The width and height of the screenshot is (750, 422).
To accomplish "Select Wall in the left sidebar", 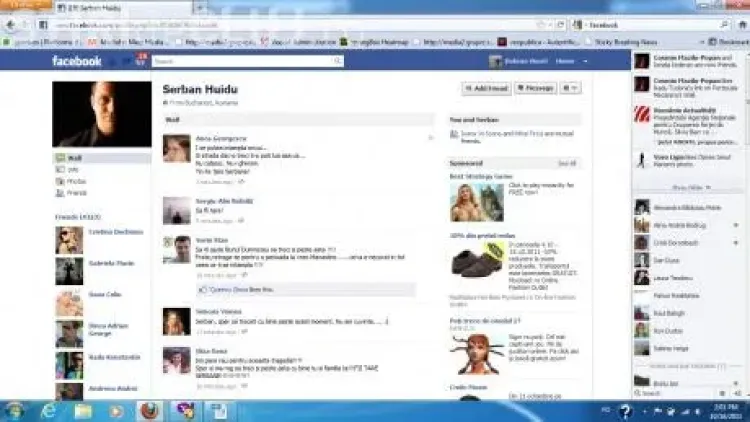I will 75,158.
